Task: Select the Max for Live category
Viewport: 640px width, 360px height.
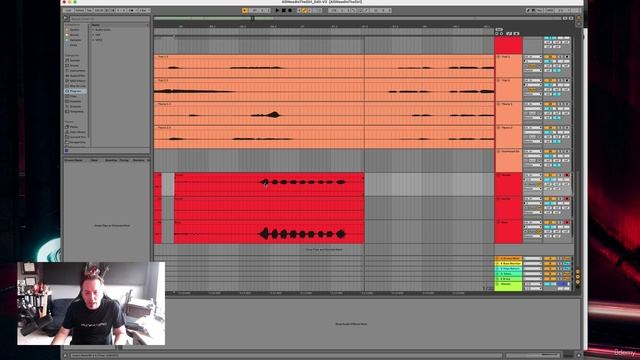Action: pyautogui.click(x=77, y=86)
